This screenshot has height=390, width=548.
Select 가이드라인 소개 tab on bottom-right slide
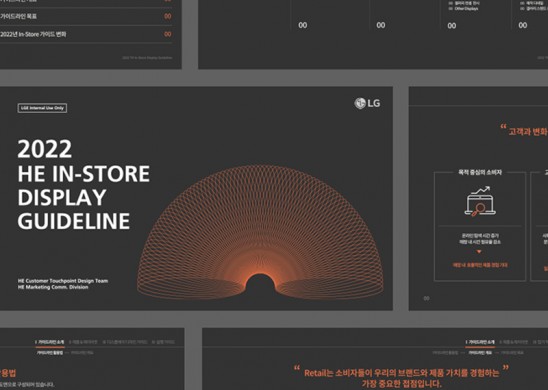coord(480,342)
